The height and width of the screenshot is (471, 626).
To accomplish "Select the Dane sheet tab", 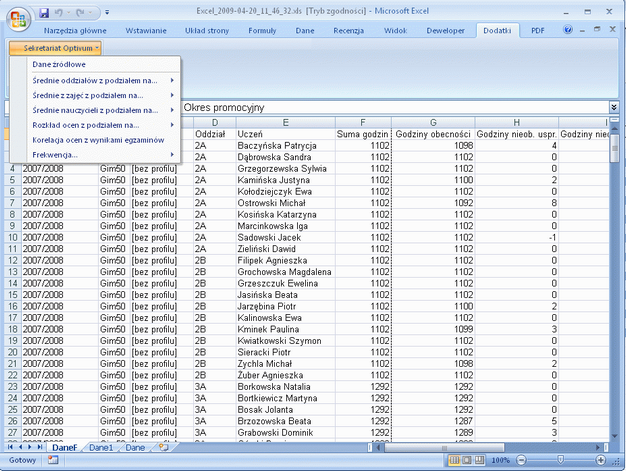I will (x=135, y=447).
